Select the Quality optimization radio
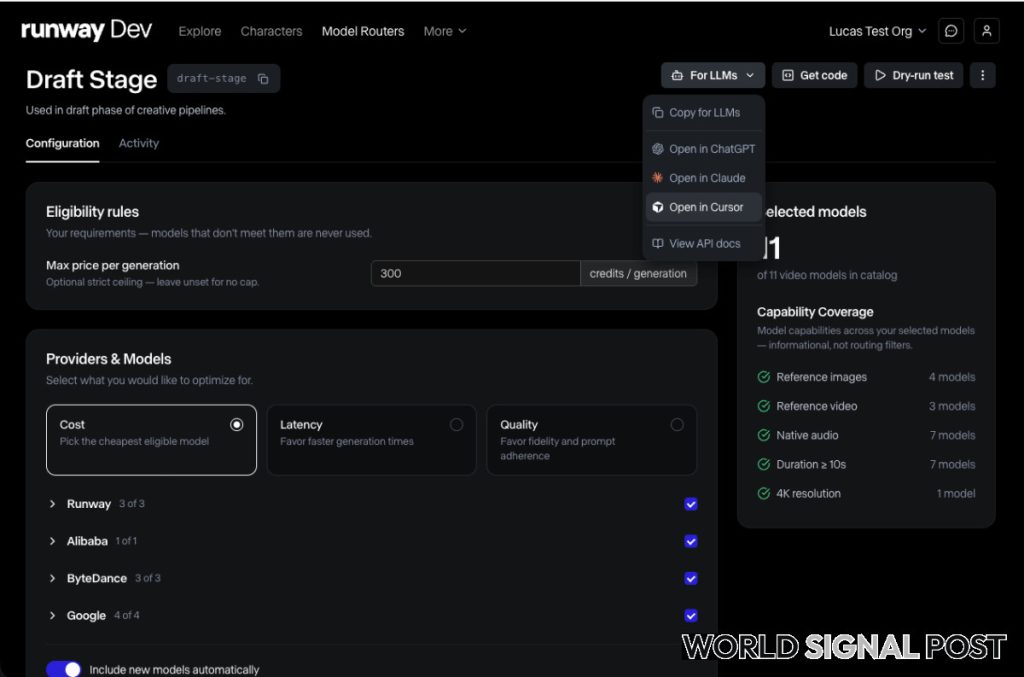The width and height of the screenshot is (1024, 677). point(677,425)
